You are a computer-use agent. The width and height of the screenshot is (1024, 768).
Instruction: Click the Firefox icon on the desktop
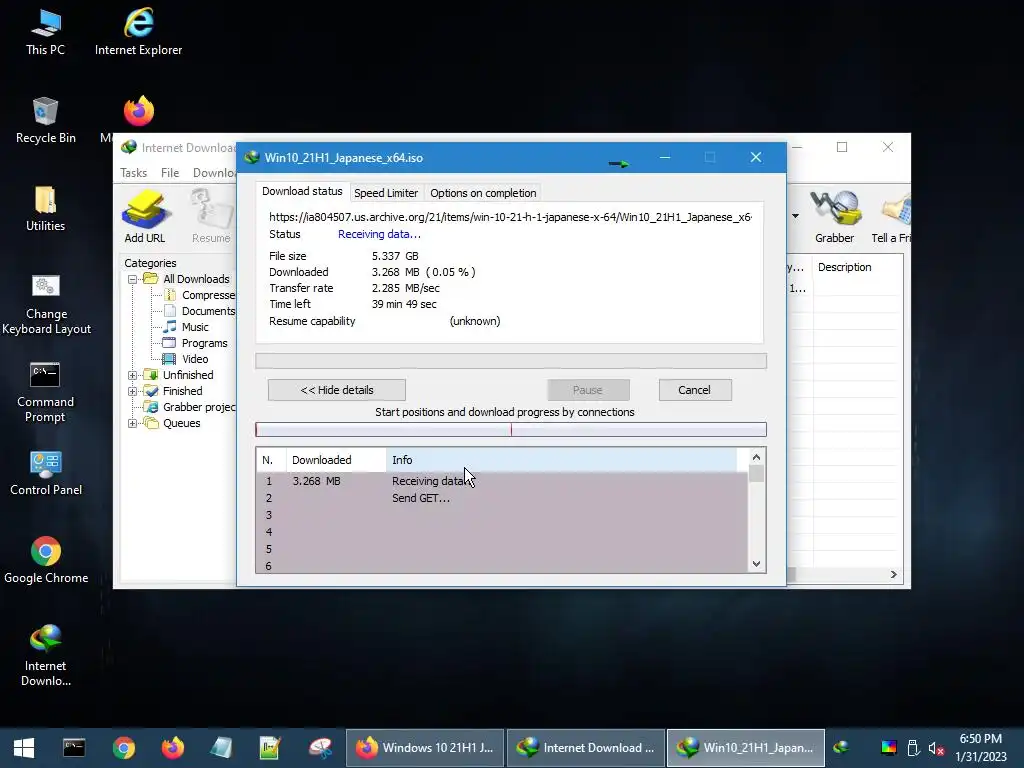coord(138,112)
